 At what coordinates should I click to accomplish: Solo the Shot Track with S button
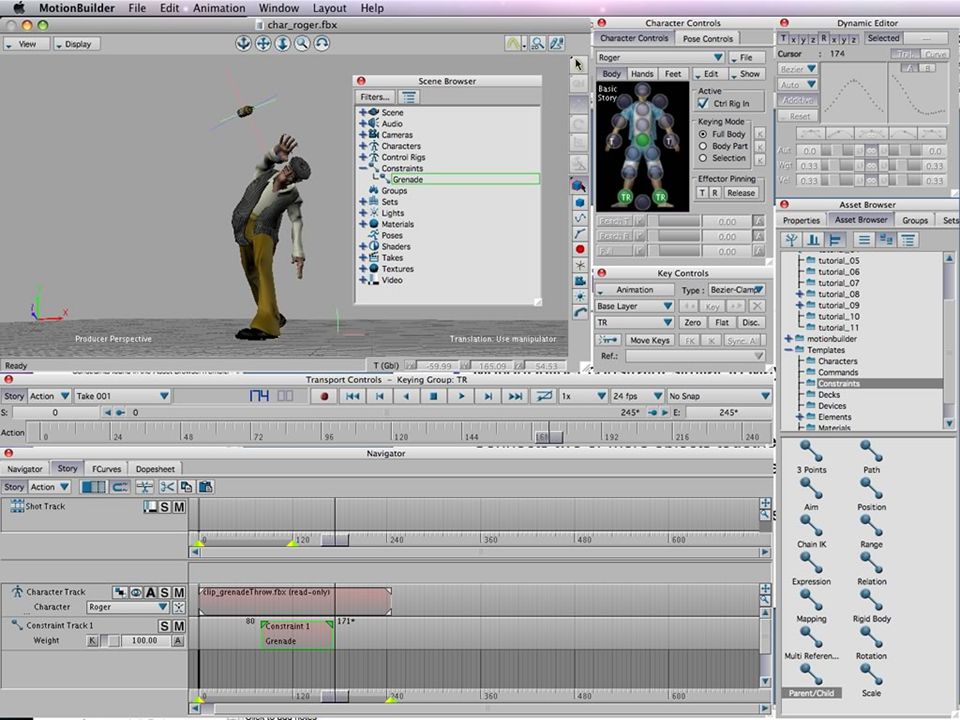coord(164,507)
